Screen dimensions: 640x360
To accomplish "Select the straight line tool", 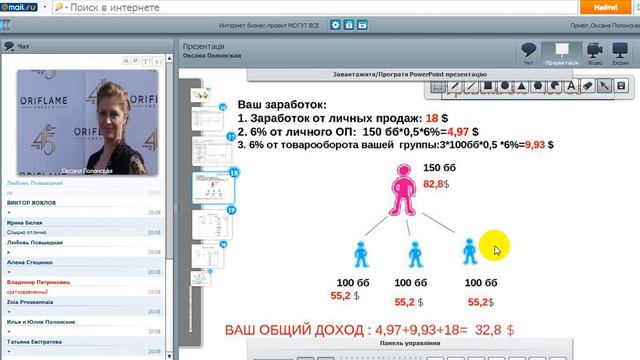I will pos(471,86).
